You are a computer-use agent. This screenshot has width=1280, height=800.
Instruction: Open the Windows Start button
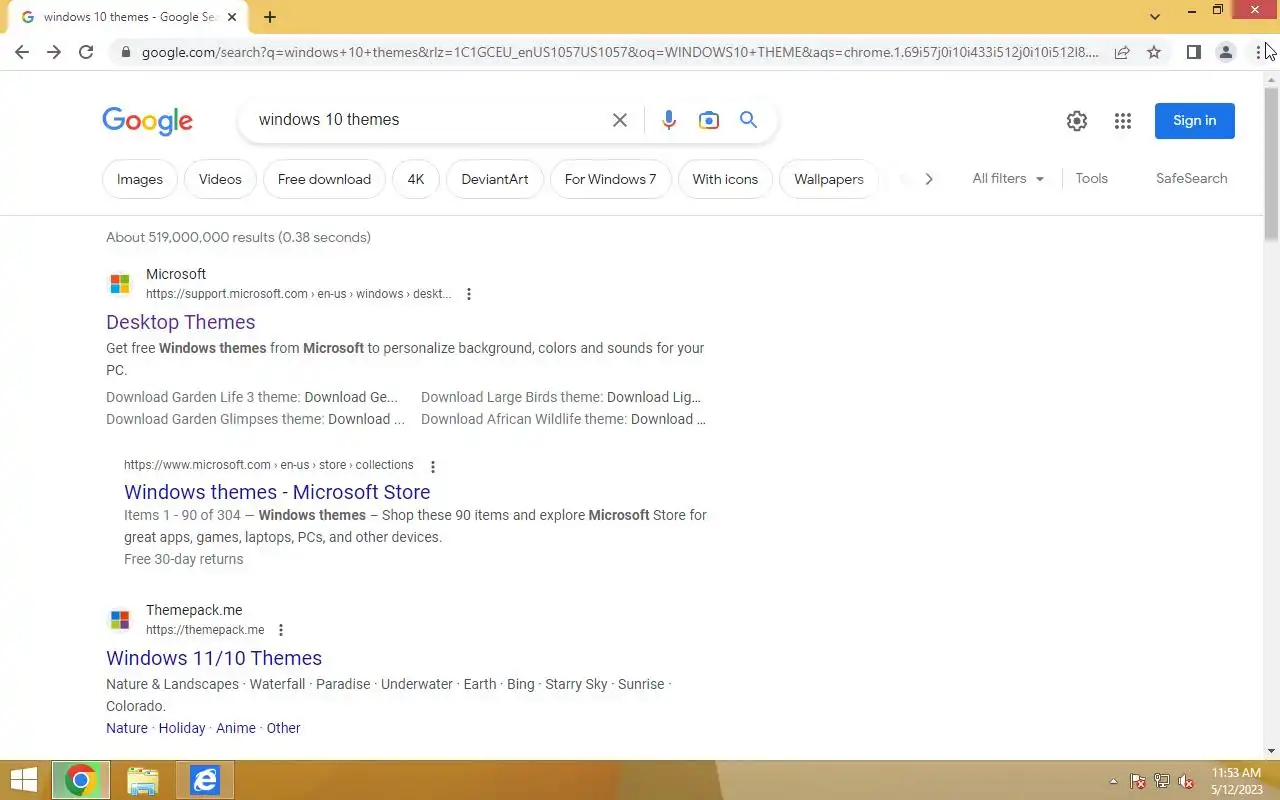(23, 780)
